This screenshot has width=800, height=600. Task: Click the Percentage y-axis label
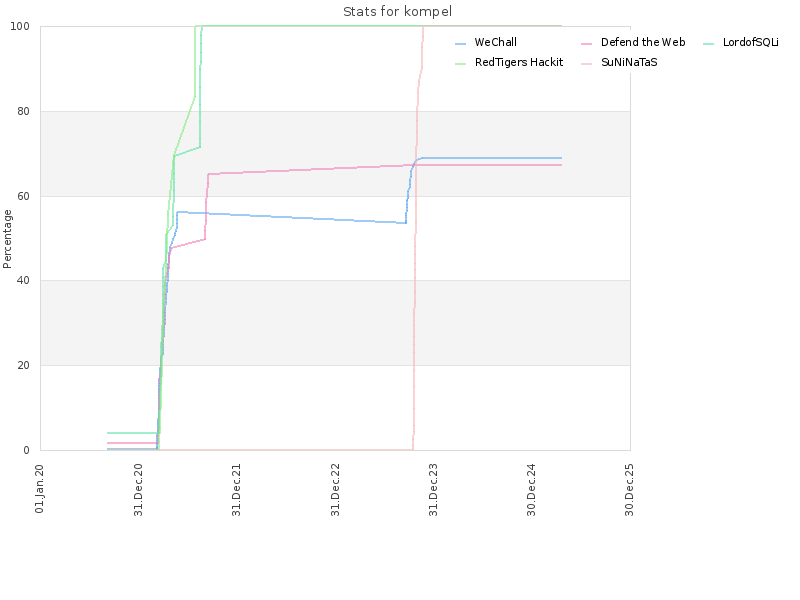coord(7,239)
